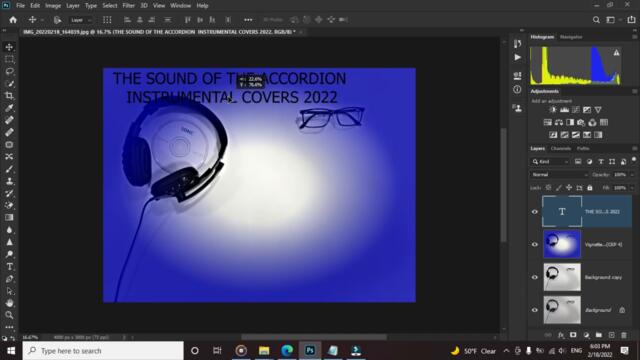Open the Filter menu

click(128, 6)
